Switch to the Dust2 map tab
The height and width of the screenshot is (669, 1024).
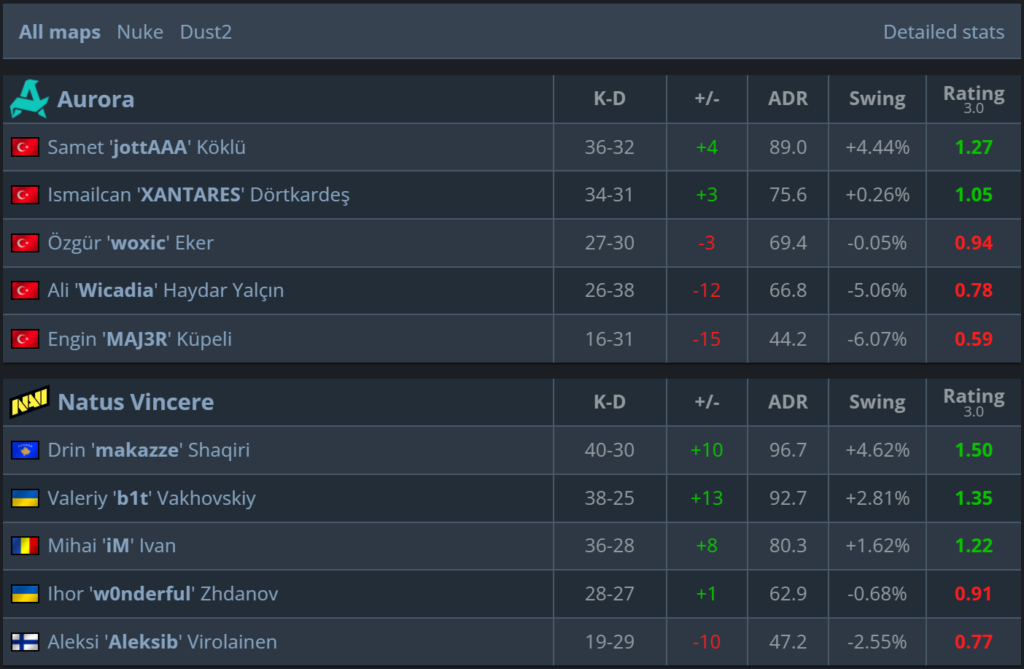click(206, 32)
